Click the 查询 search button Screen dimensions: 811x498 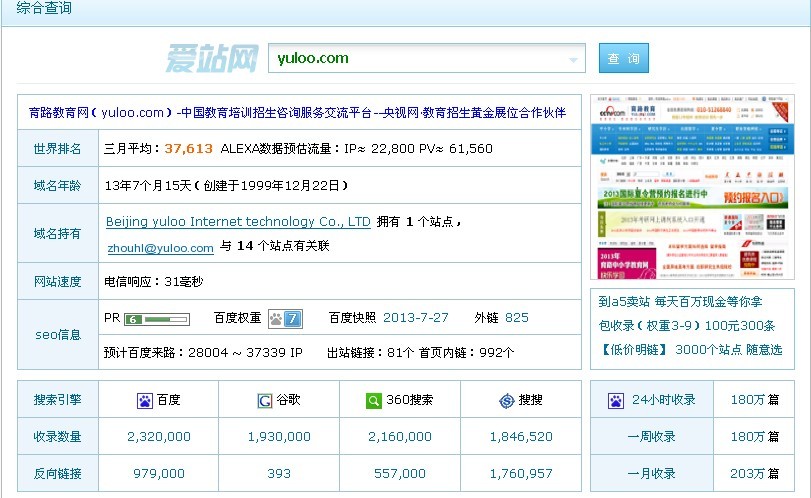[624, 58]
